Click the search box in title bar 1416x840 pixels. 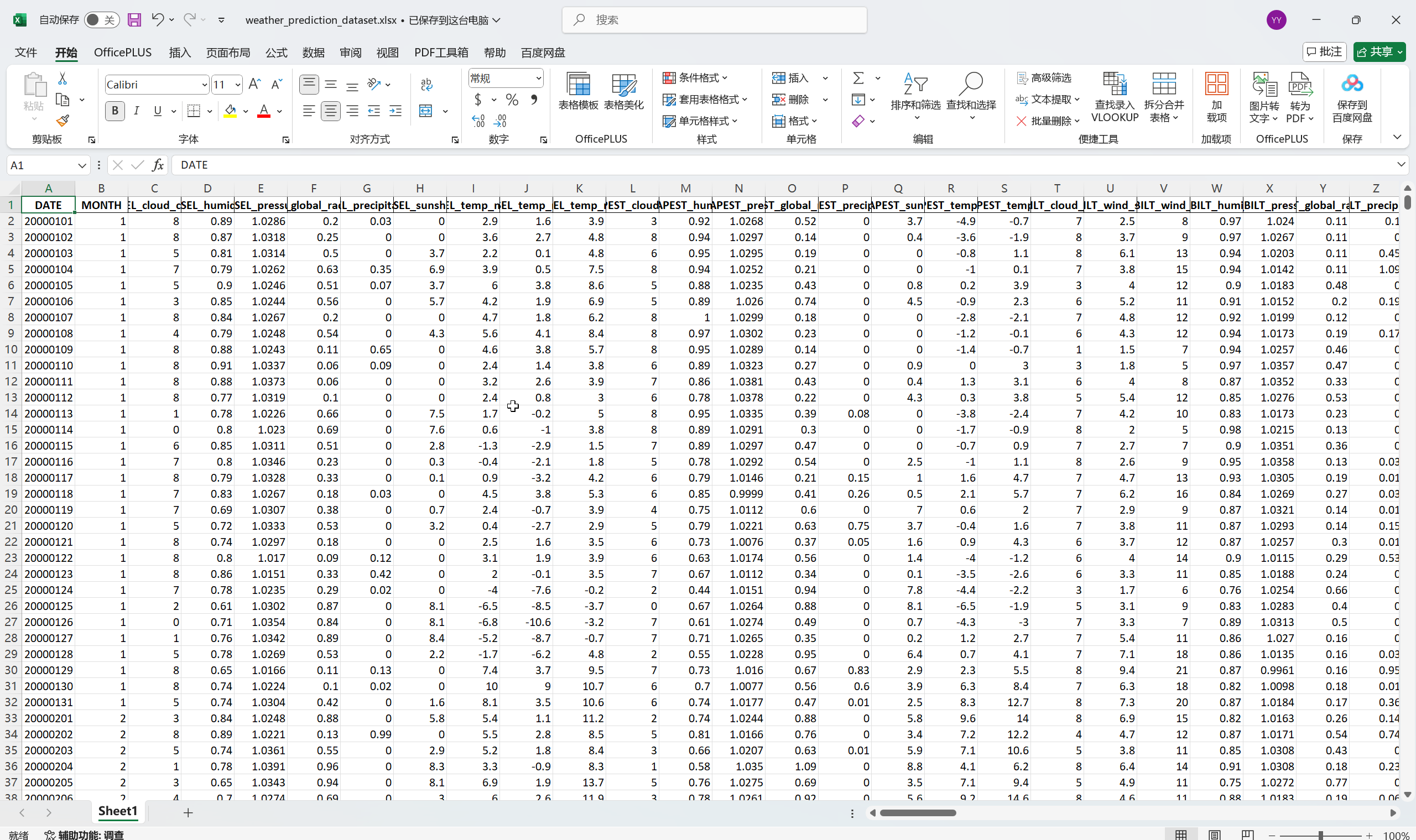[714, 20]
